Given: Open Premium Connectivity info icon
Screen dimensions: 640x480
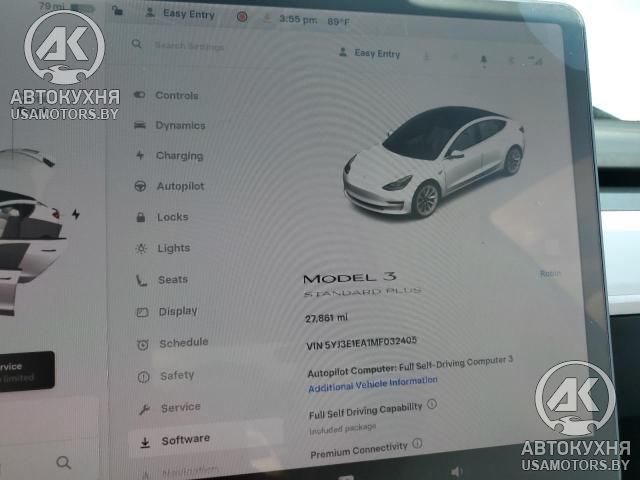Looking at the screenshot, I should pos(417,443).
